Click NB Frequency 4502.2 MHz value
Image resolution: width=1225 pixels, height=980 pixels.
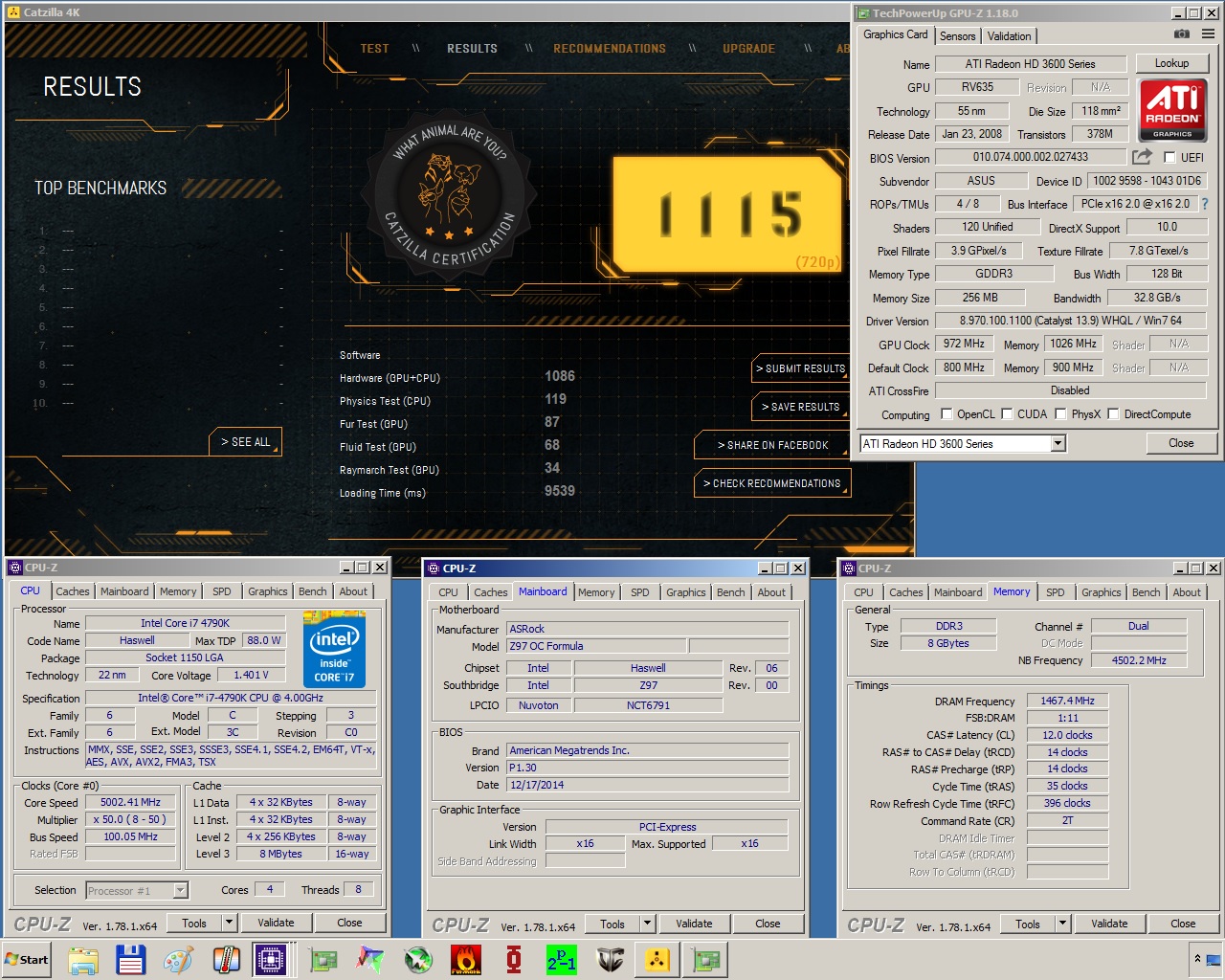tap(1139, 660)
